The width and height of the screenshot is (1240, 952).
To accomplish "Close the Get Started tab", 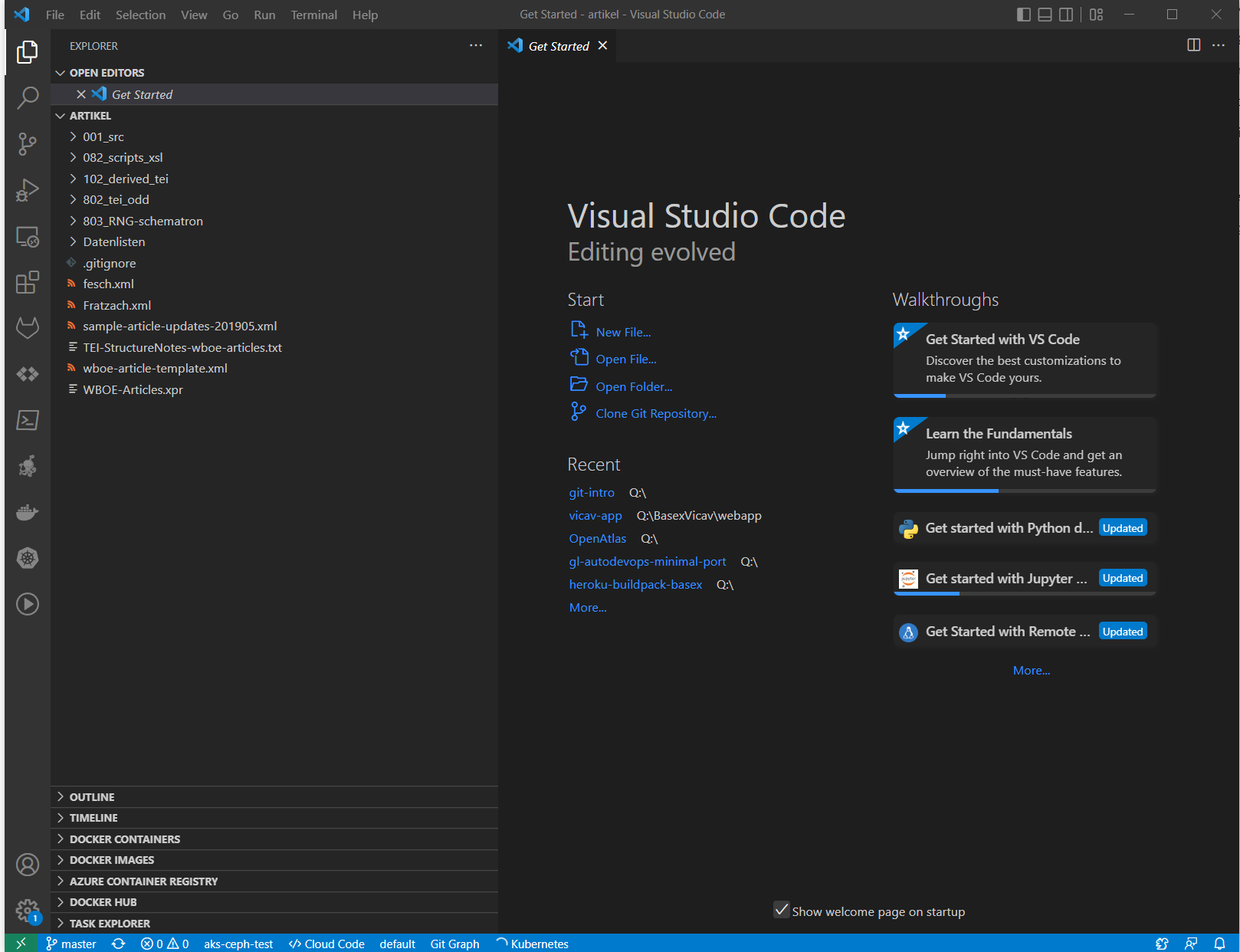I will pyautogui.click(x=603, y=45).
